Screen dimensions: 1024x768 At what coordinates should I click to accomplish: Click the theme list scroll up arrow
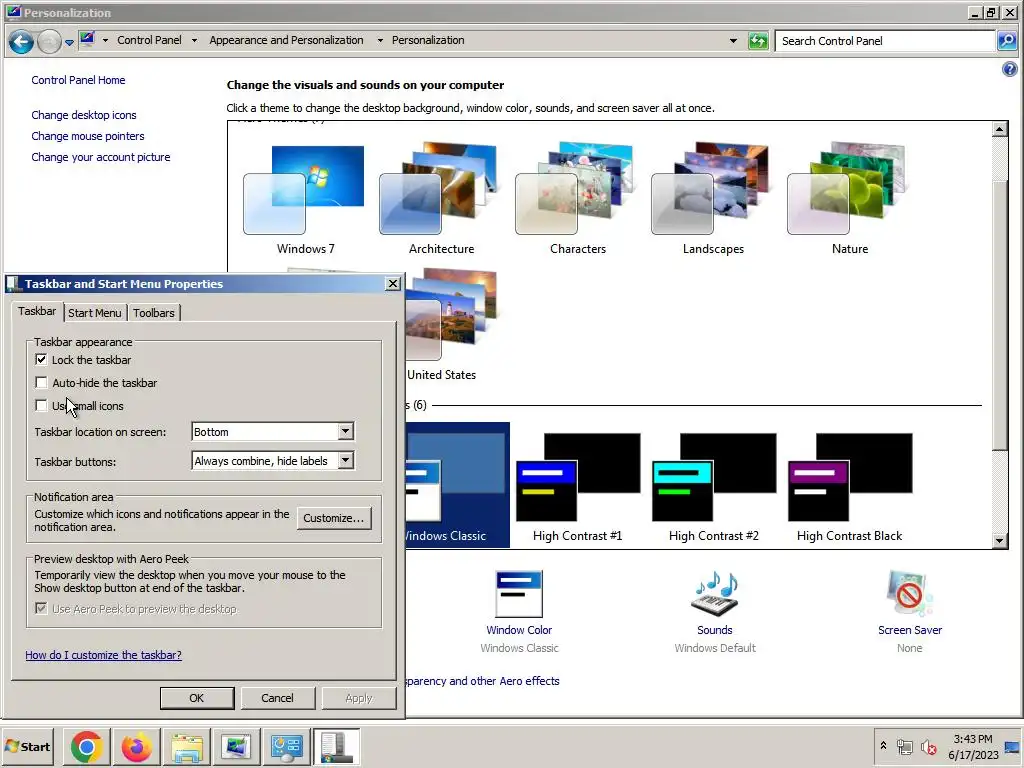[999, 129]
